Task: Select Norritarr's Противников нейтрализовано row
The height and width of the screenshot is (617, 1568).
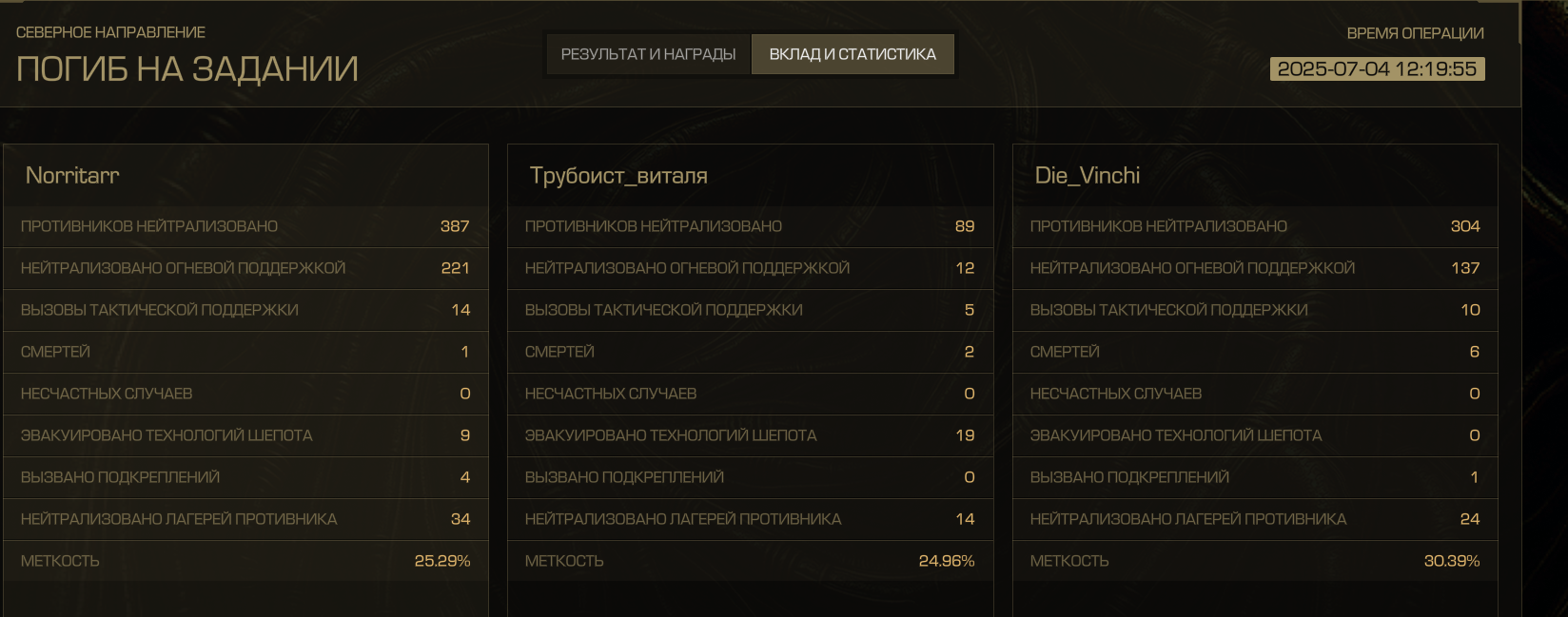Action: pos(245,226)
